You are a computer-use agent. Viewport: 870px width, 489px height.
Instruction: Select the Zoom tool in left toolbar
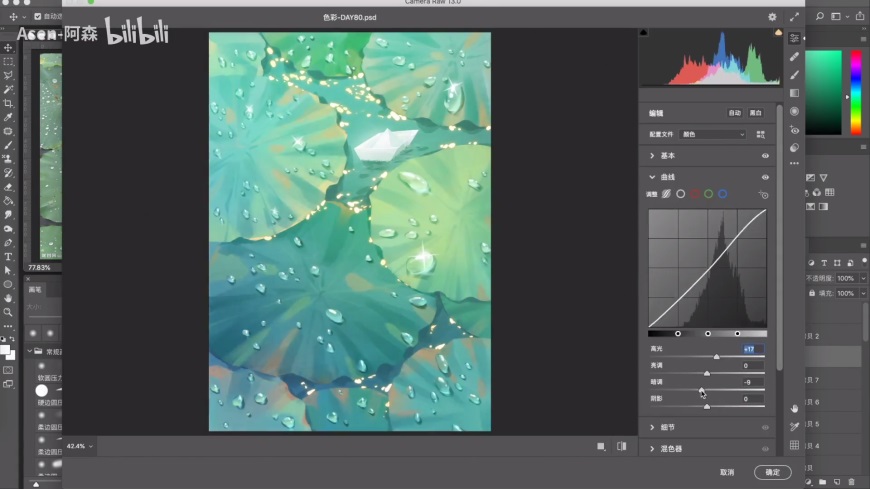pyautogui.click(x=8, y=312)
